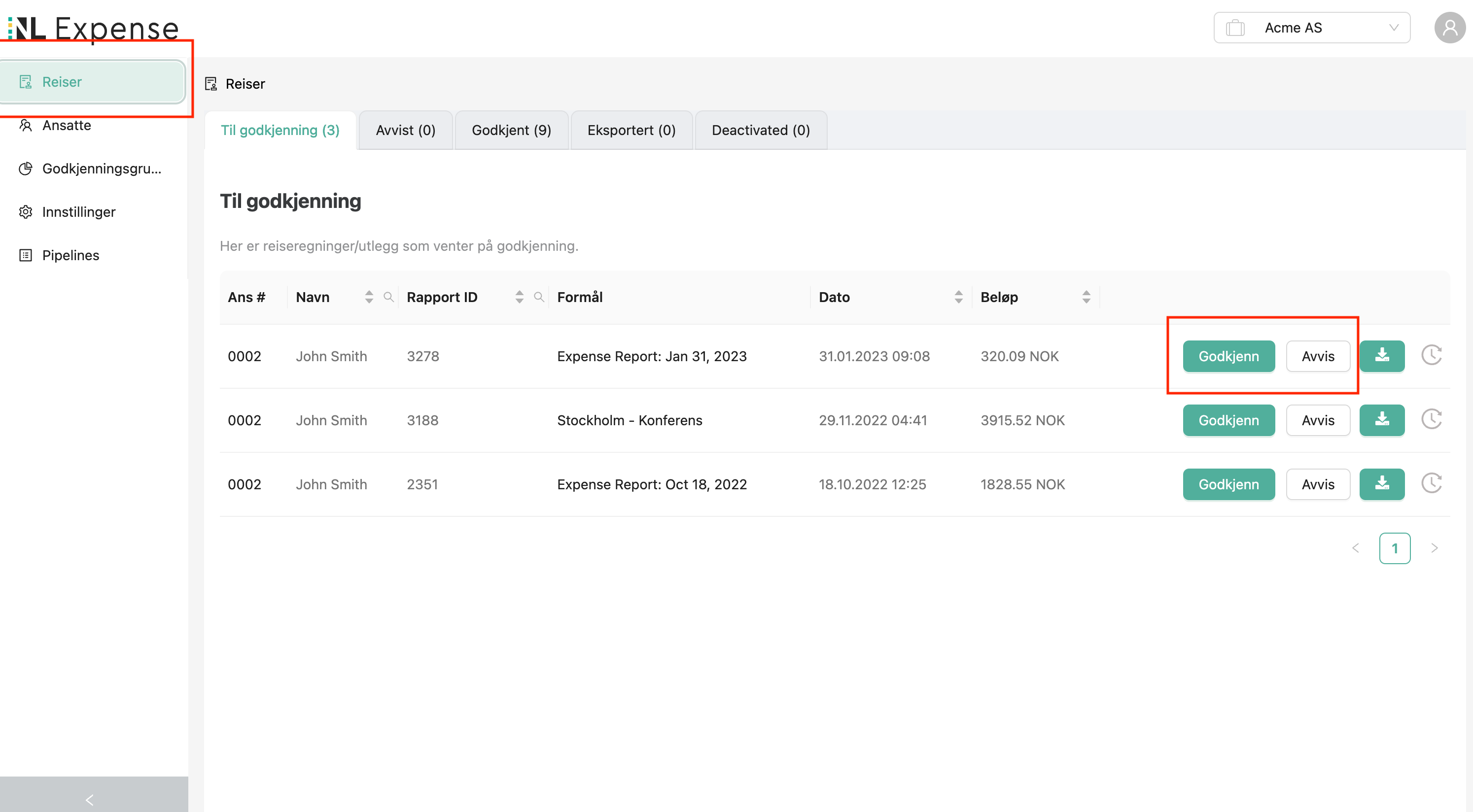Select page 1 in the pagination
Viewport: 1473px width, 812px height.
point(1394,548)
